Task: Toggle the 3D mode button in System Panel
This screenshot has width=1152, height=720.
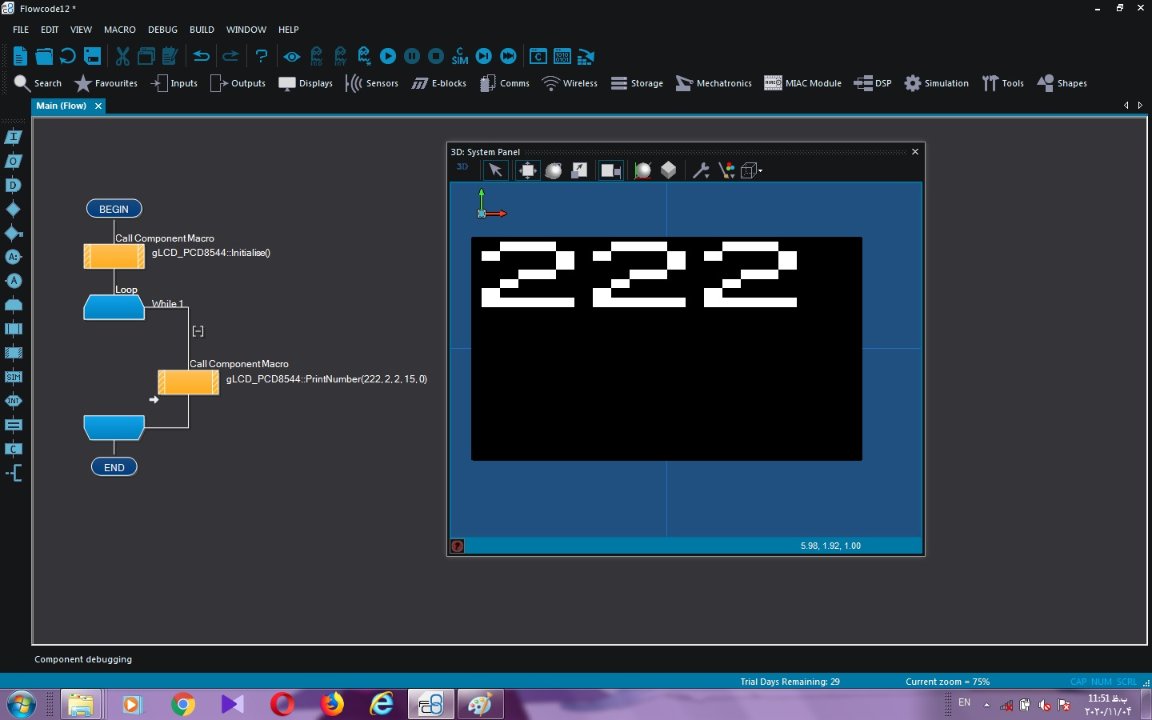Action: coord(462,167)
